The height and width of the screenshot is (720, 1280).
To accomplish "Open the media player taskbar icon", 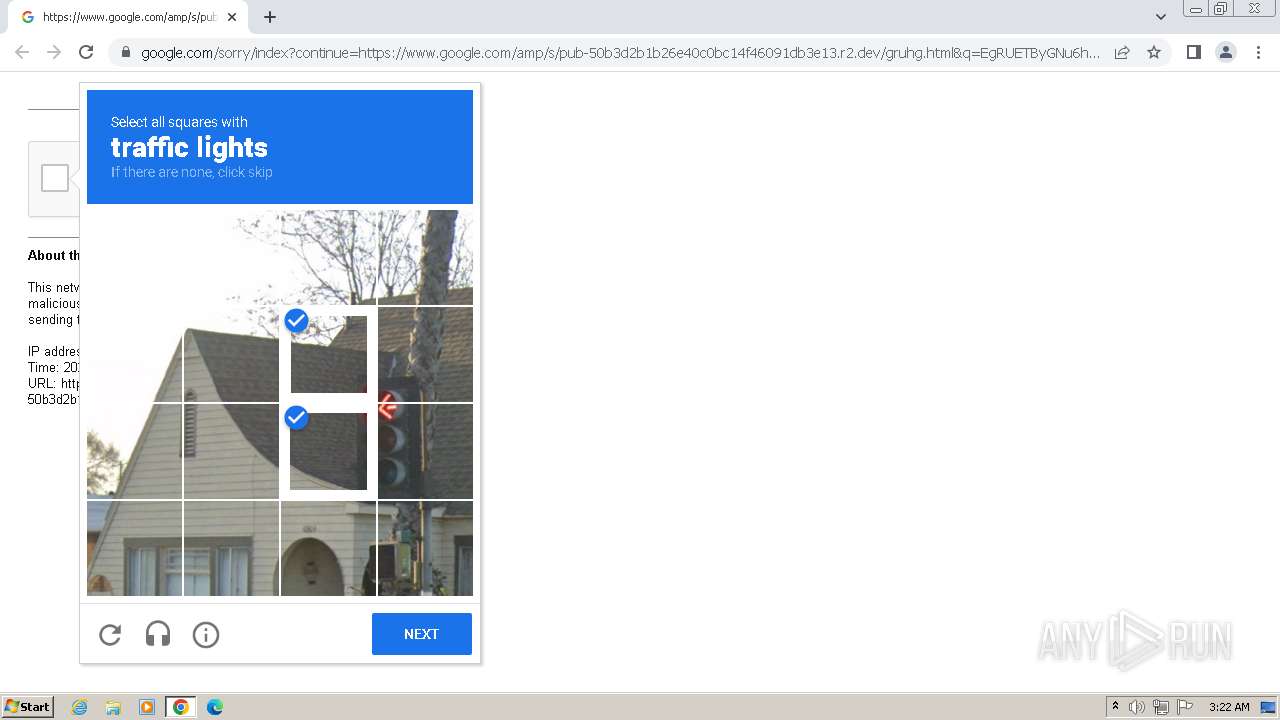I will [147, 707].
